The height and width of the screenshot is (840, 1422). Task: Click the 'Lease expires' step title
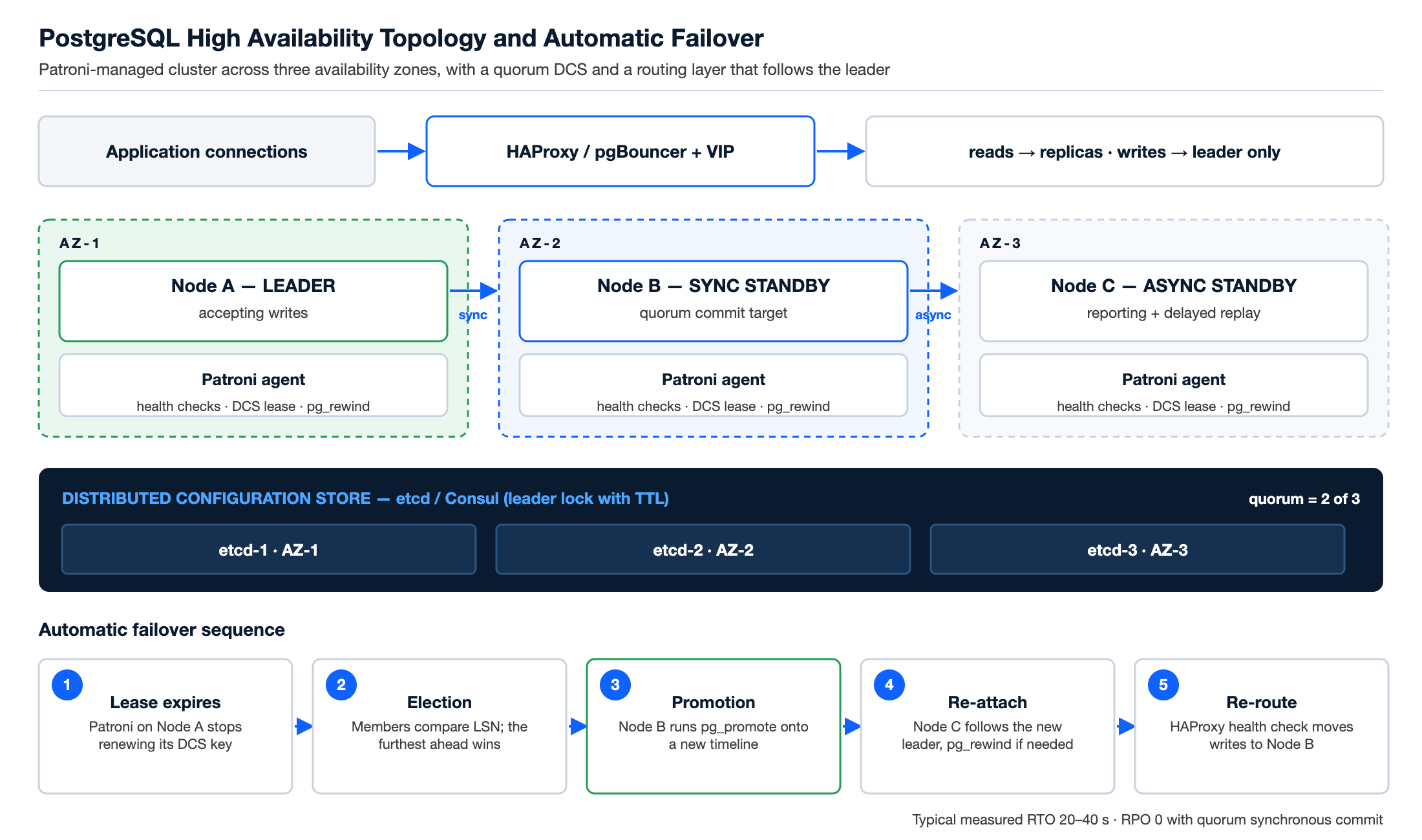pyautogui.click(x=165, y=702)
